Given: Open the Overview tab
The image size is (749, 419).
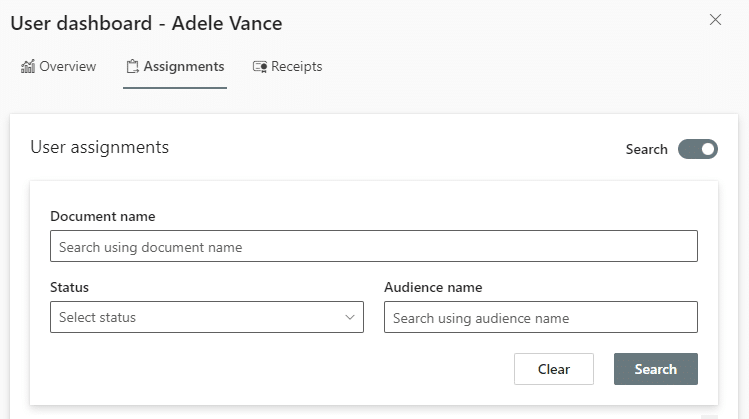Looking at the screenshot, I should (58, 66).
